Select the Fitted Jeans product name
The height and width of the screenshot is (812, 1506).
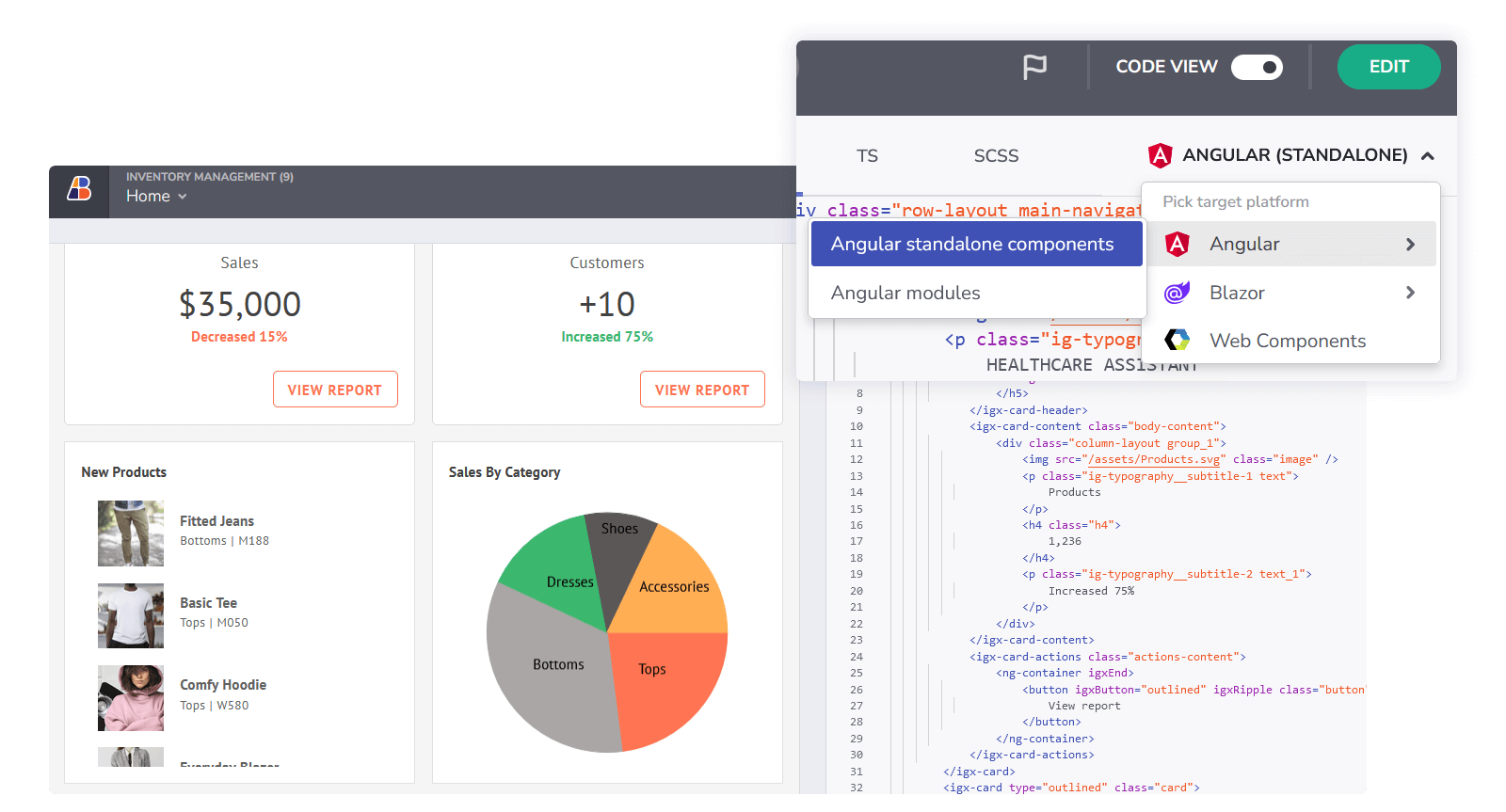216,521
